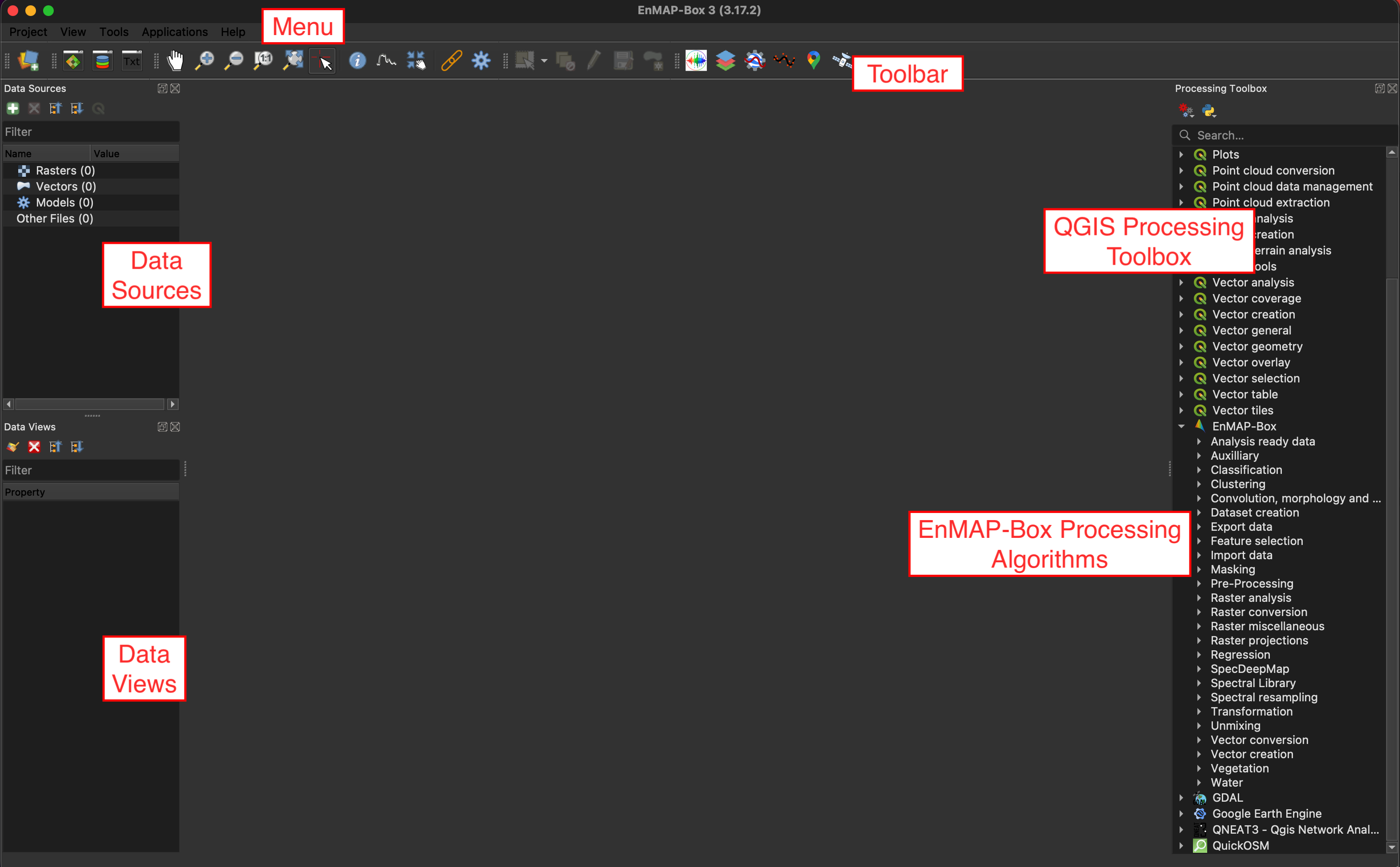The image size is (1400, 867).
Task: Click the green plus in Data Sources panel
Action: pyautogui.click(x=12, y=108)
